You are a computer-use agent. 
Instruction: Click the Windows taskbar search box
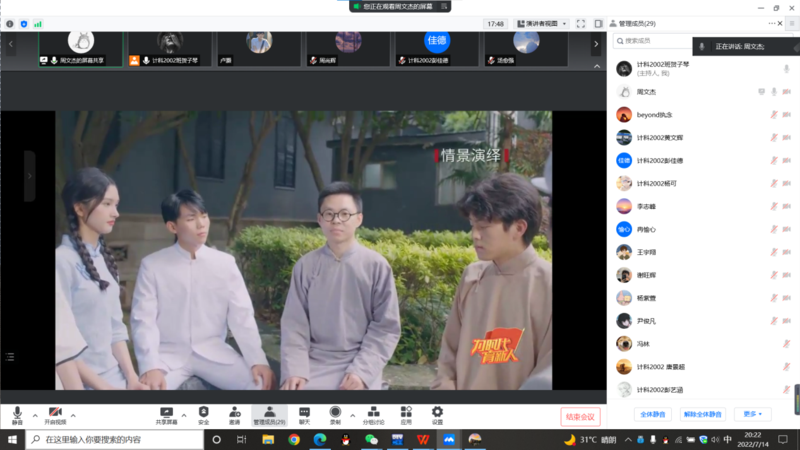[114, 439]
